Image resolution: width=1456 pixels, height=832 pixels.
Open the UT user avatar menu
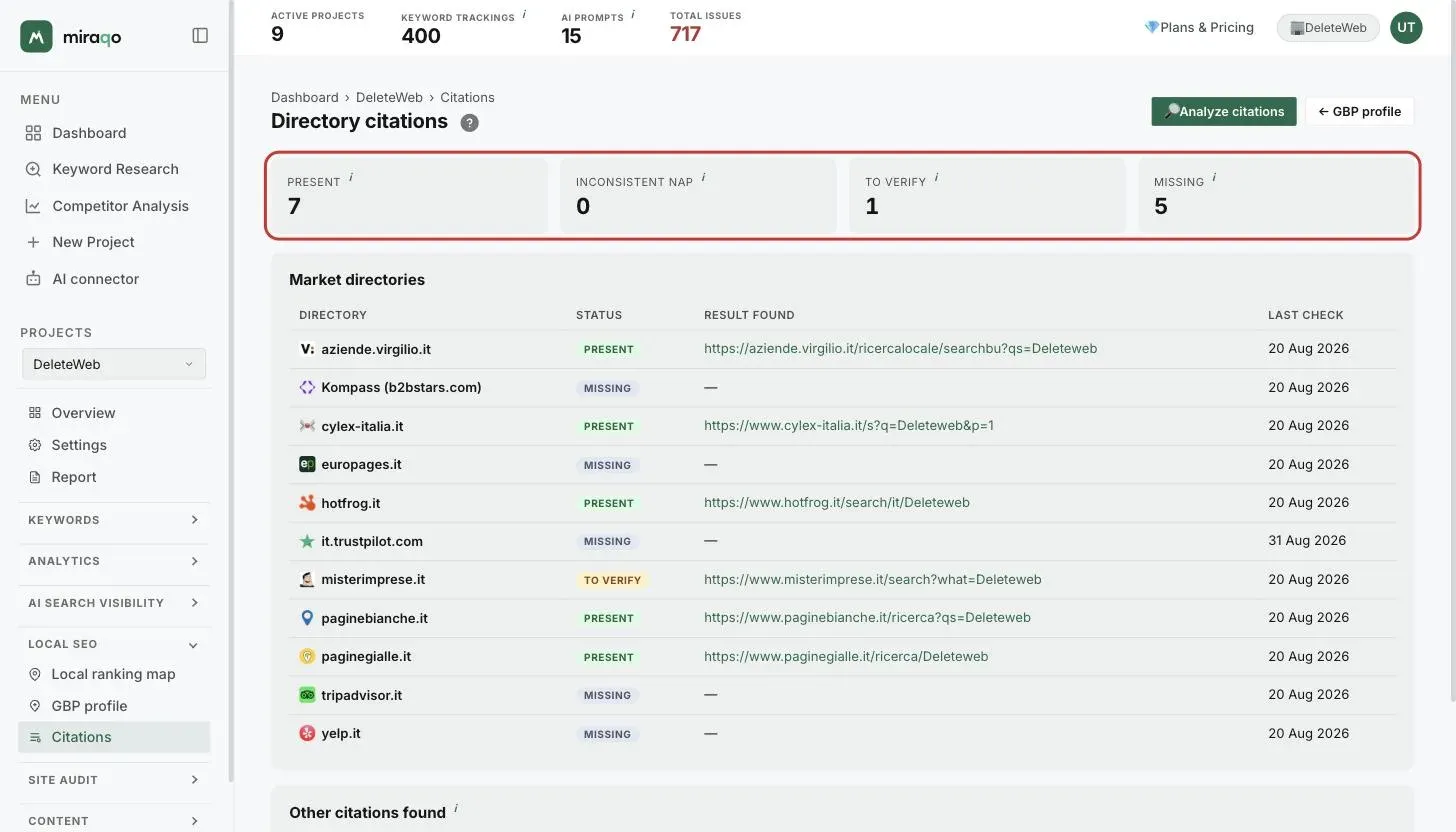(1406, 28)
